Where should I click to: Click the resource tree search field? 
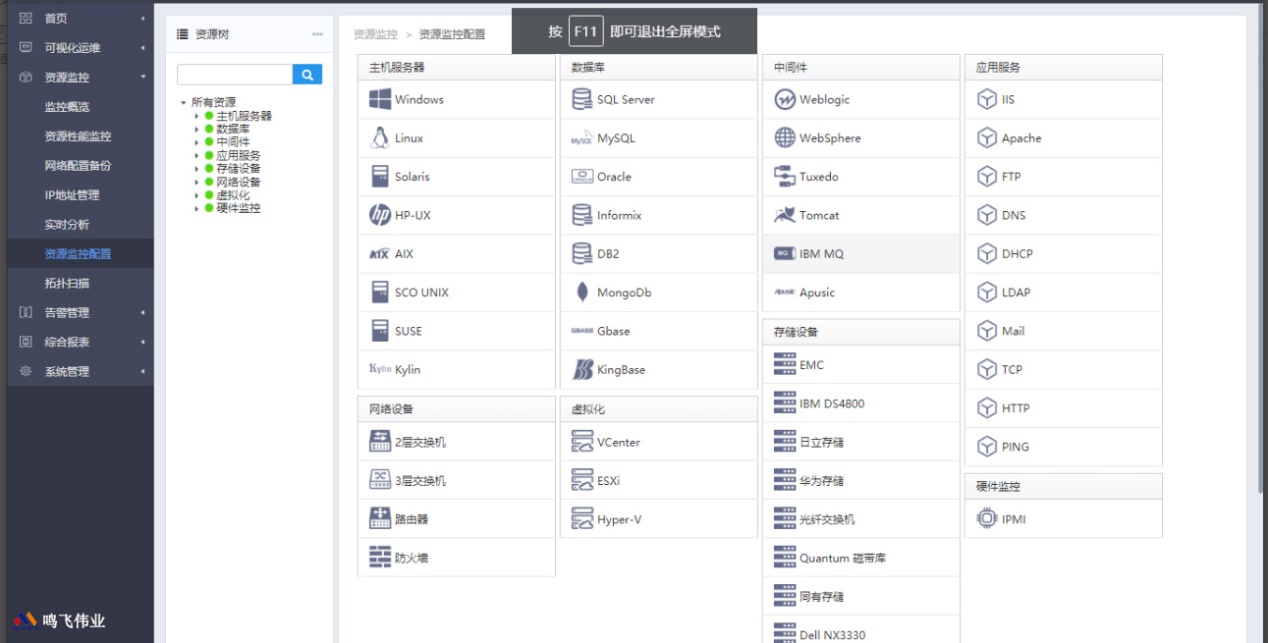(234, 74)
